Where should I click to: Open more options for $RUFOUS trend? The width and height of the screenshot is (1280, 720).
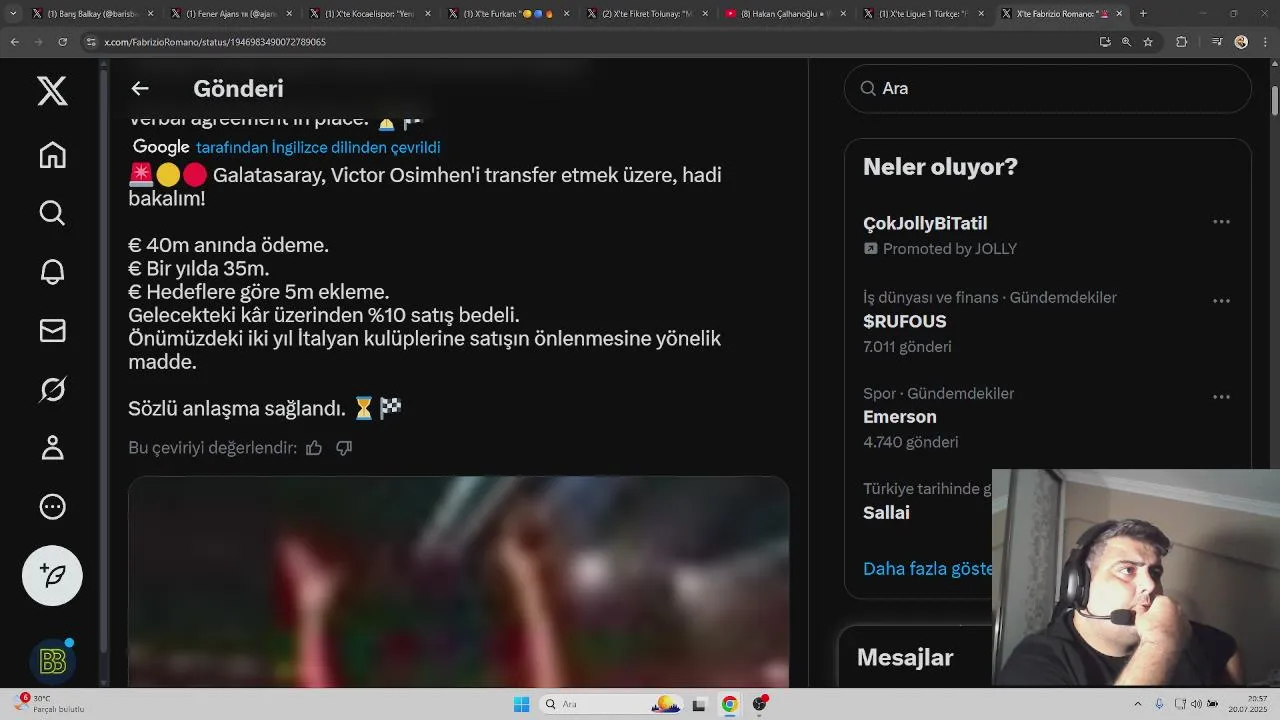(1221, 301)
